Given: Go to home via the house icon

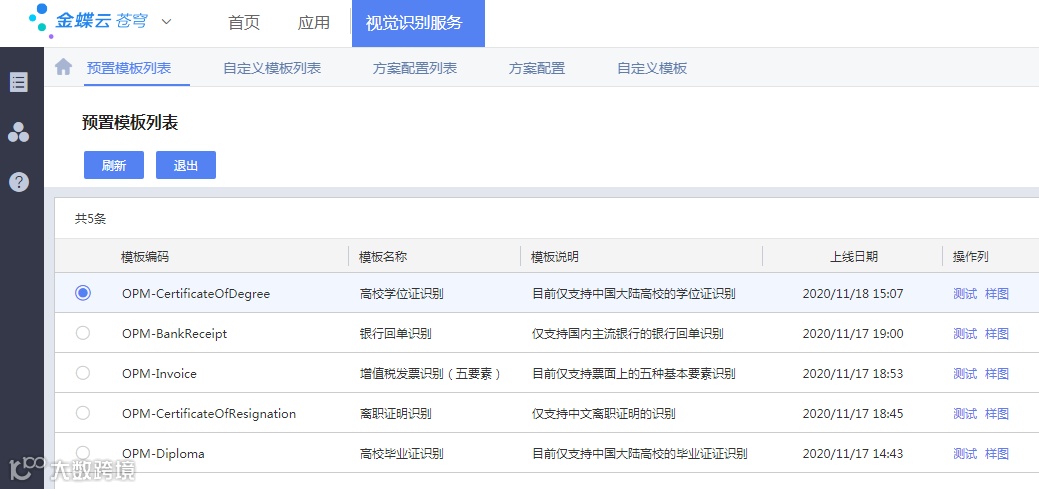Looking at the screenshot, I should click(x=63, y=67).
